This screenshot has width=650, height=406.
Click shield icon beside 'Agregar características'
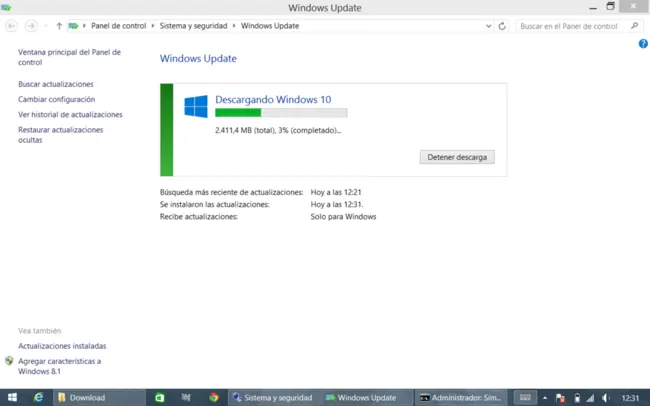coord(9,361)
